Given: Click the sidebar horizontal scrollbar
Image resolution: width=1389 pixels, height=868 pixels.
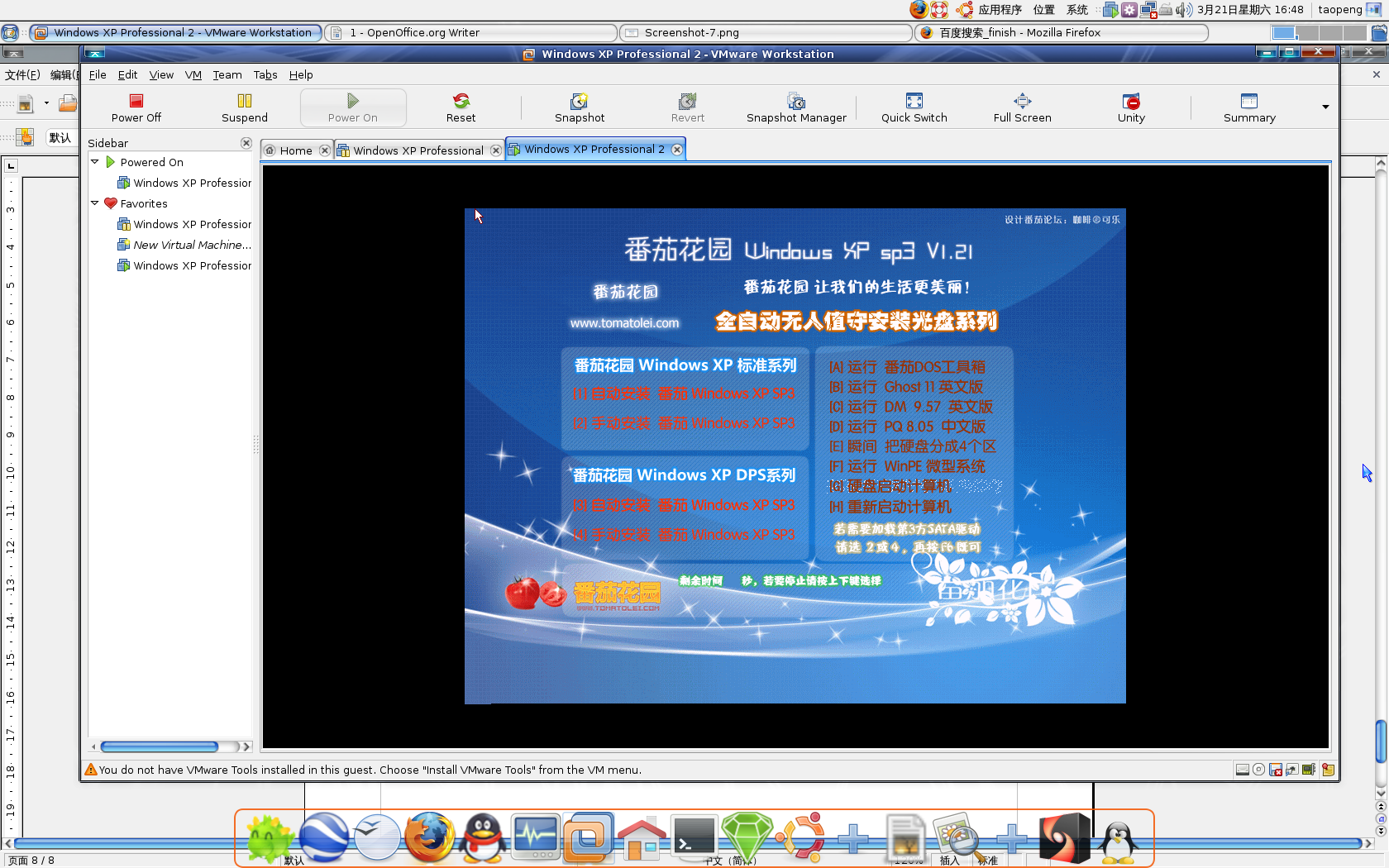Looking at the screenshot, I should click(159, 746).
